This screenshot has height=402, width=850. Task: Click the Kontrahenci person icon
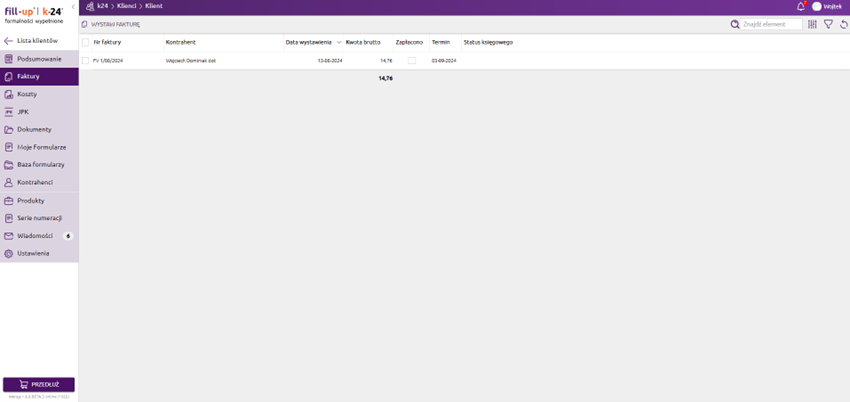click(8, 183)
